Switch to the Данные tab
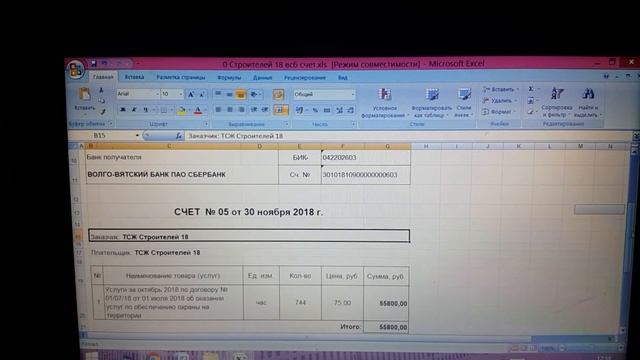The height and width of the screenshot is (360, 640). tap(262, 78)
